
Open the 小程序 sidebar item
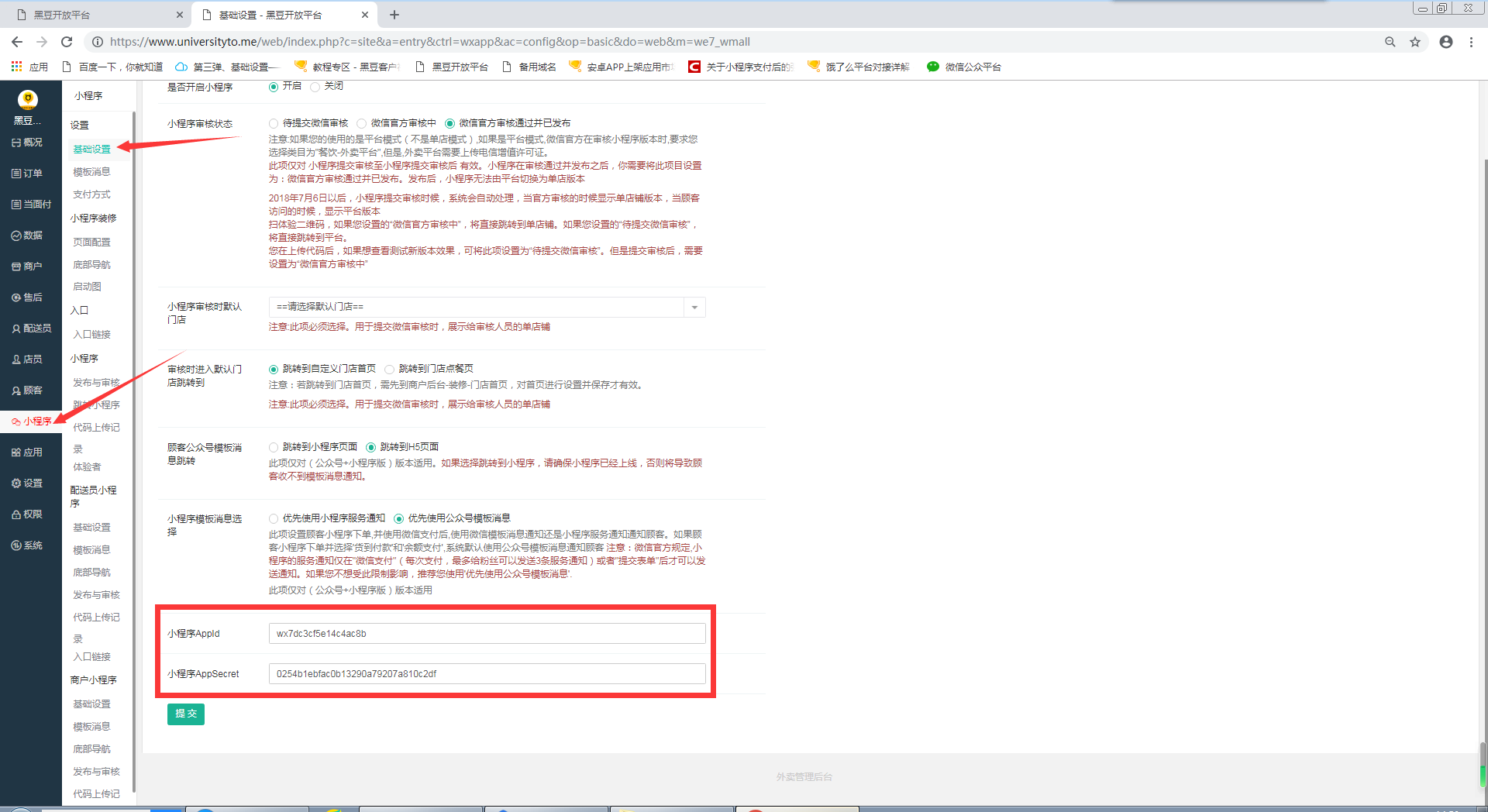(x=31, y=421)
